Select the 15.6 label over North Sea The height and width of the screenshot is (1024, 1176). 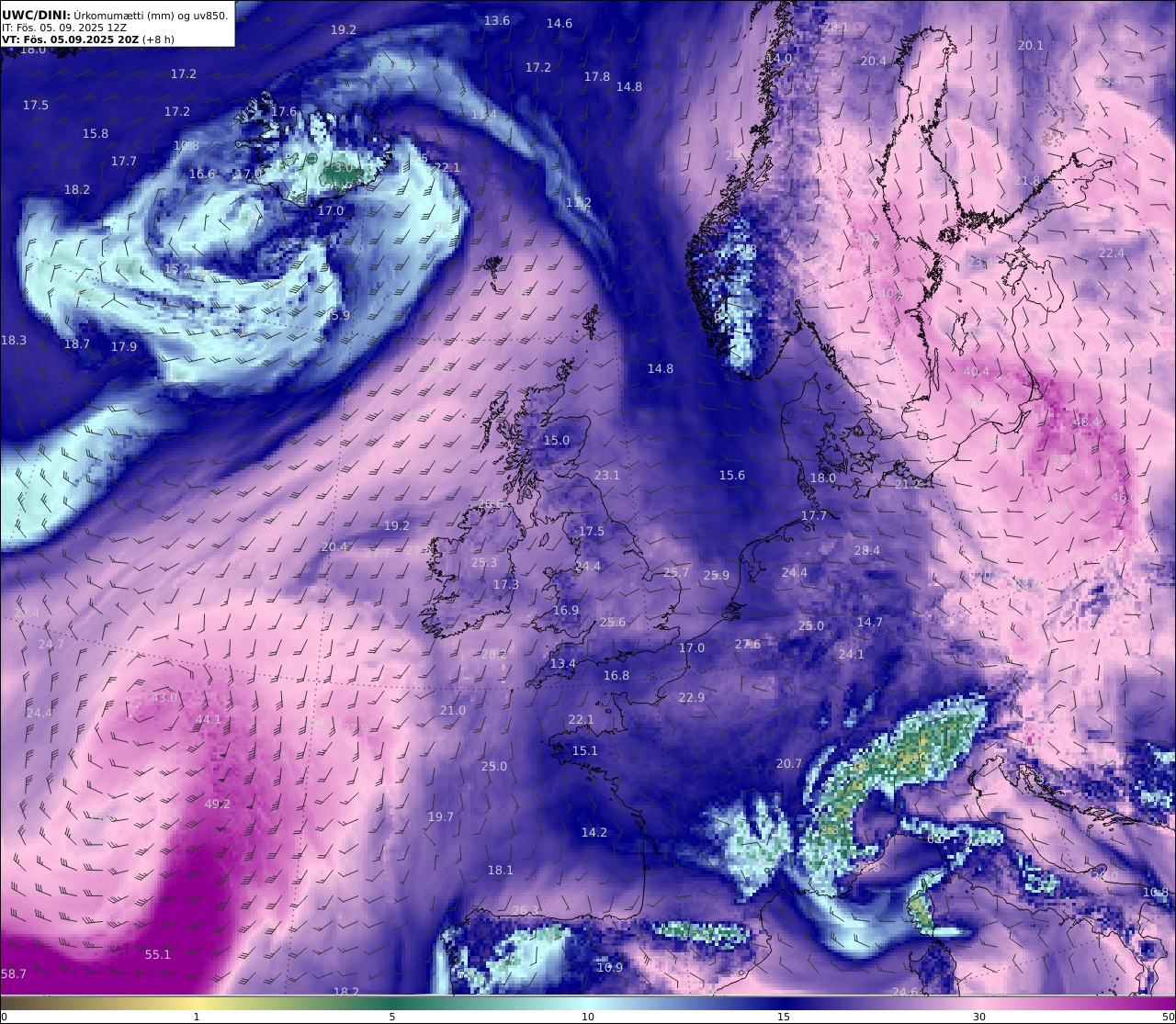click(732, 475)
